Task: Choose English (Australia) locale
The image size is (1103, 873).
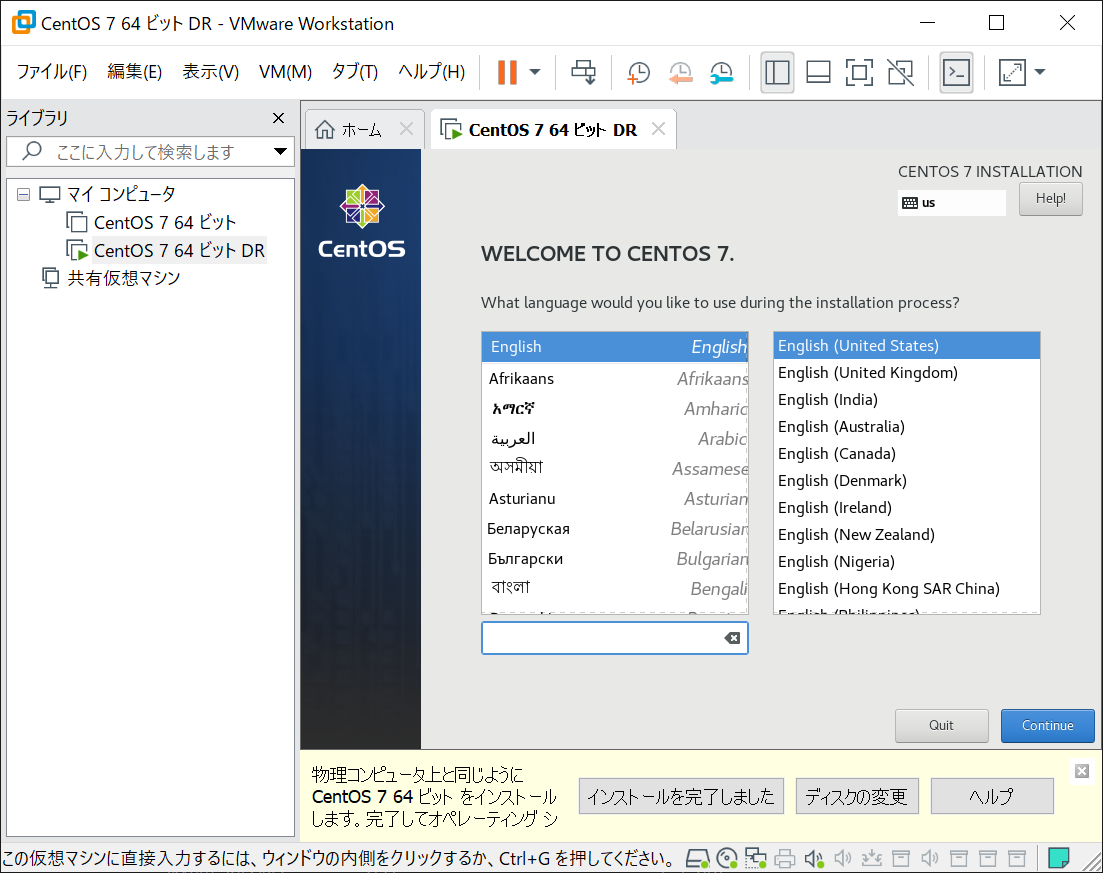Action: (906, 426)
